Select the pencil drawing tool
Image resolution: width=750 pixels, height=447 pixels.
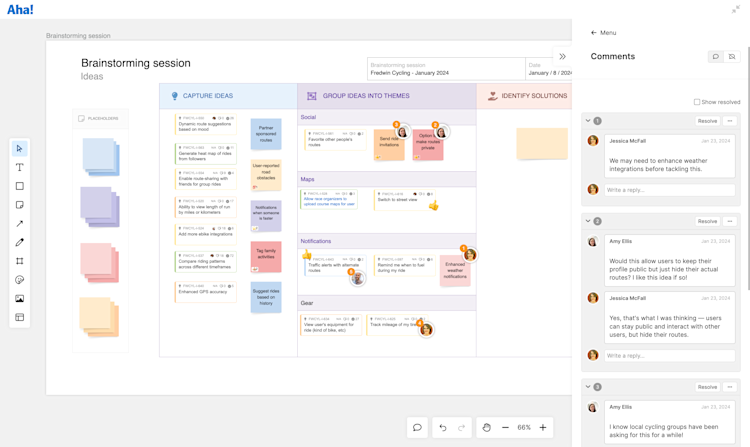pyautogui.click(x=19, y=242)
